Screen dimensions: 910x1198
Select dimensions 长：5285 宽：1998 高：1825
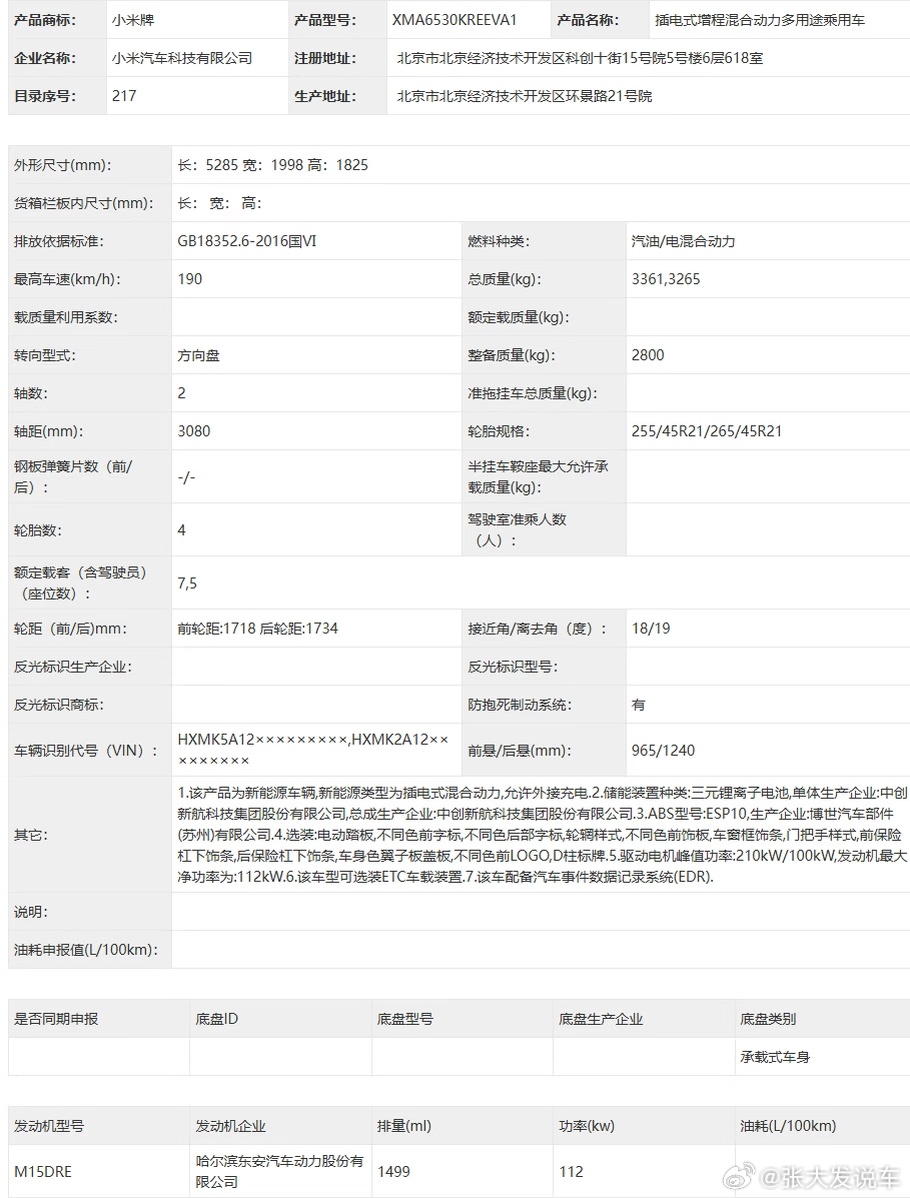pyautogui.click(x=273, y=165)
